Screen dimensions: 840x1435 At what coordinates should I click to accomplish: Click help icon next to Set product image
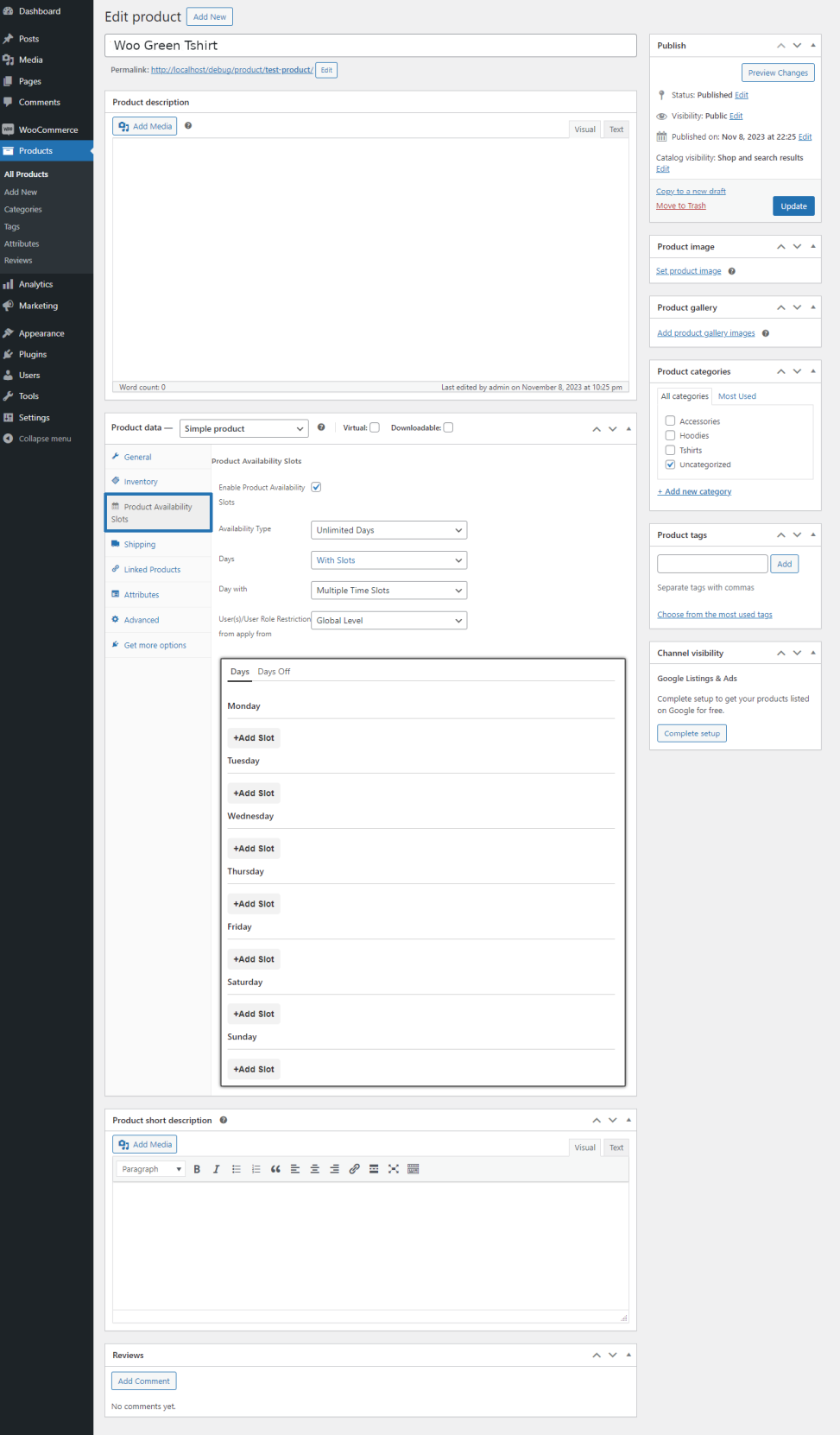pos(731,271)
